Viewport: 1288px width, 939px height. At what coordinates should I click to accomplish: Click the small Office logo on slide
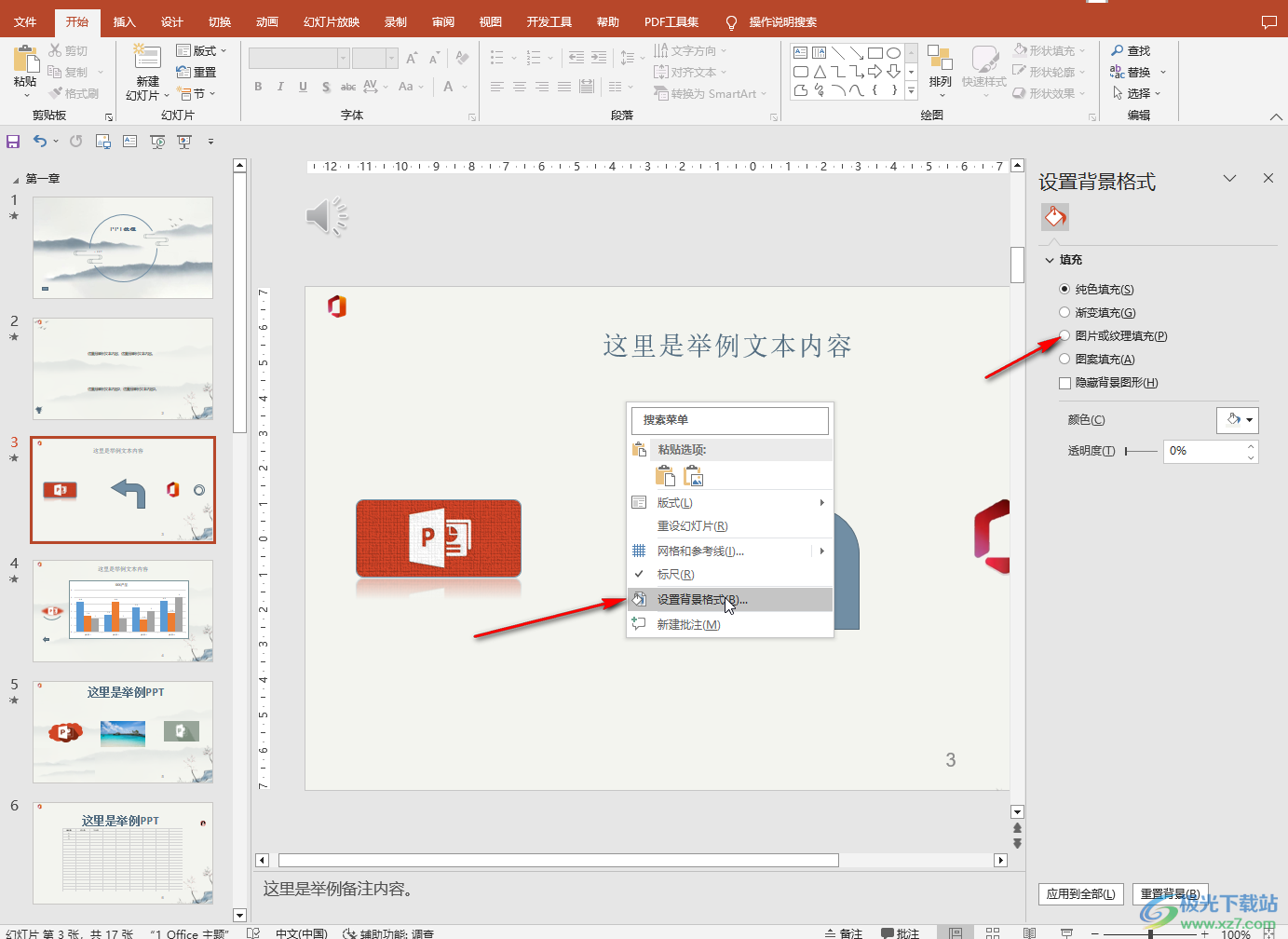(x=337, y=306)
